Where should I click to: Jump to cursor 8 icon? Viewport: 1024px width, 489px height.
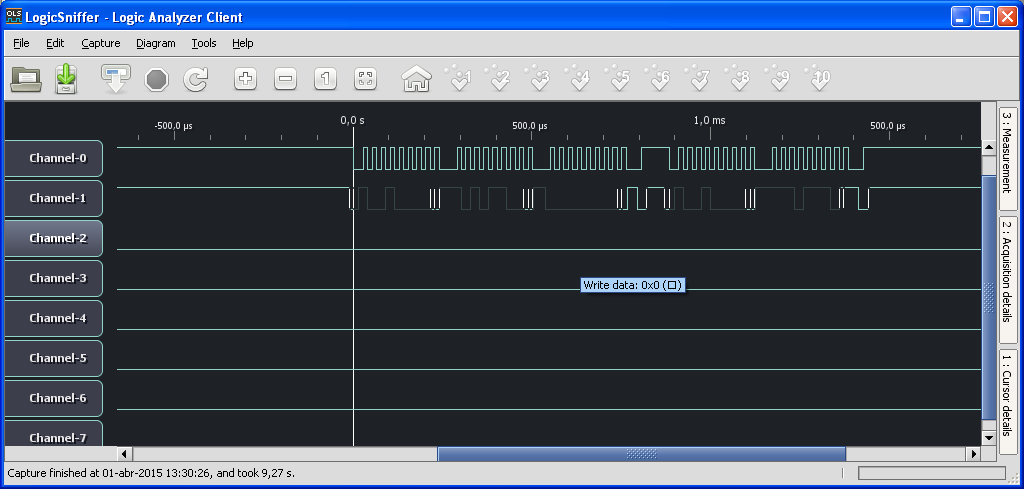tap(737, 78)
